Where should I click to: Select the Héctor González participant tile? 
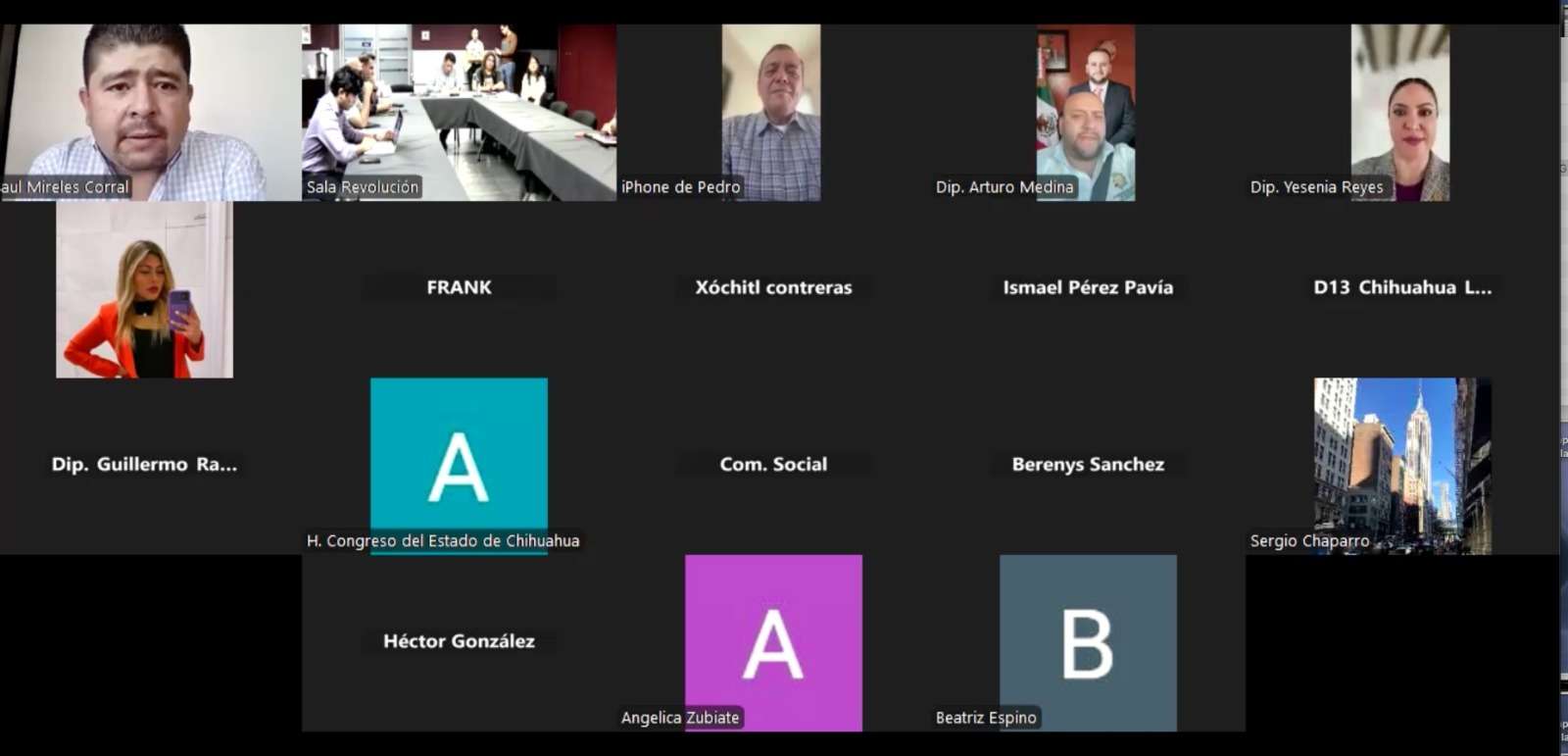point(459,642)
